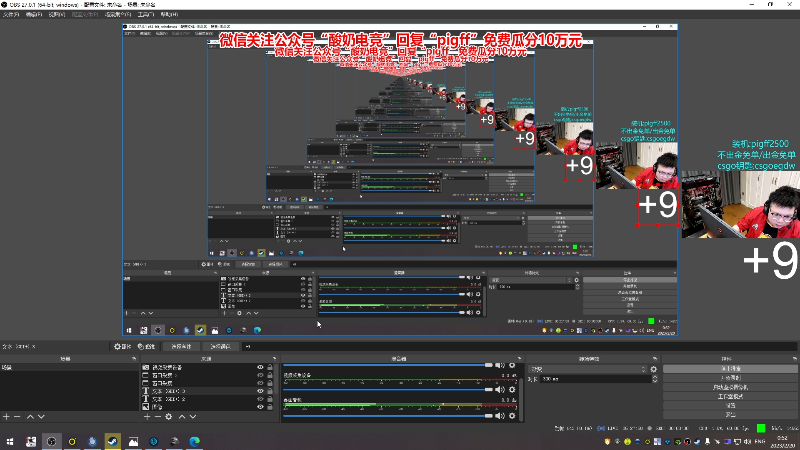Open the 编辑(E) menu
Screen dimensions: 800x450
[x=34, y=15]
